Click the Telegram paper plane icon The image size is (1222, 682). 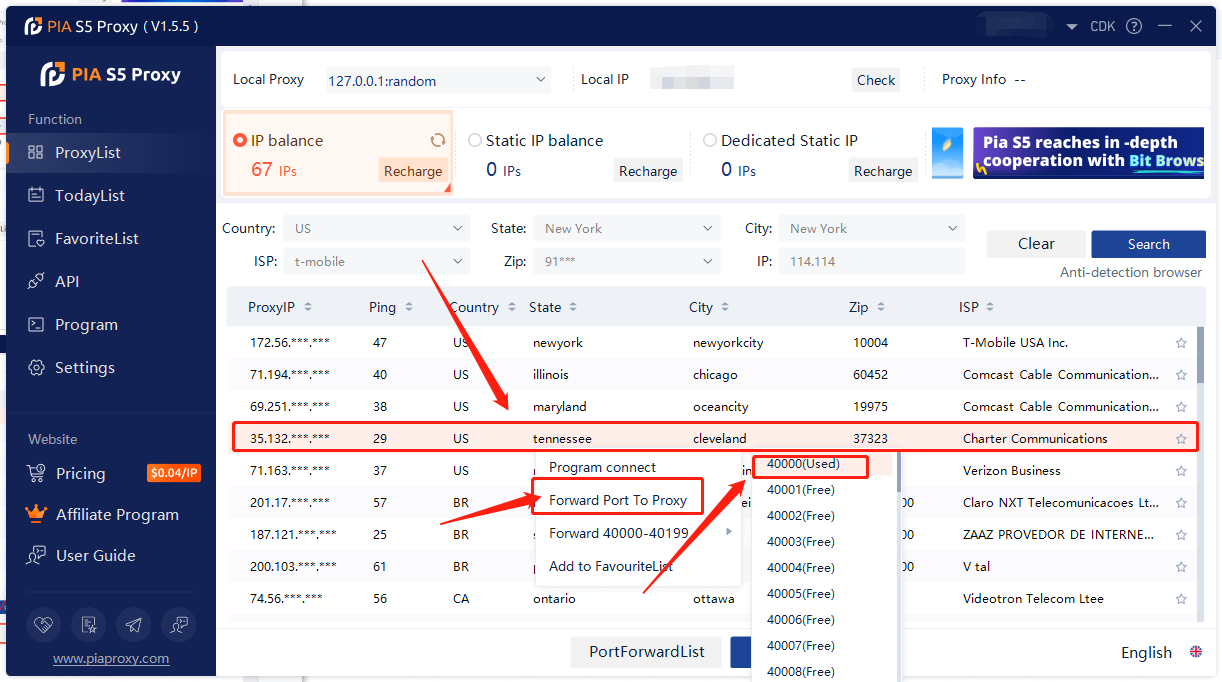click(x=133, y=624)
